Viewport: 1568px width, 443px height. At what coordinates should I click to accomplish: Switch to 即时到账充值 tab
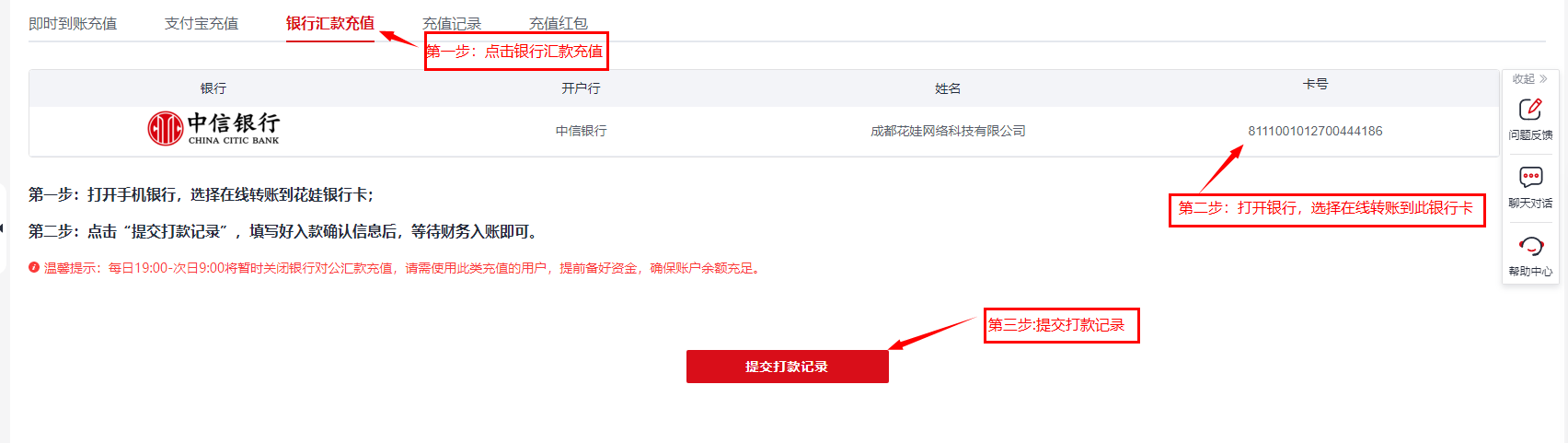tap(73, 24)
